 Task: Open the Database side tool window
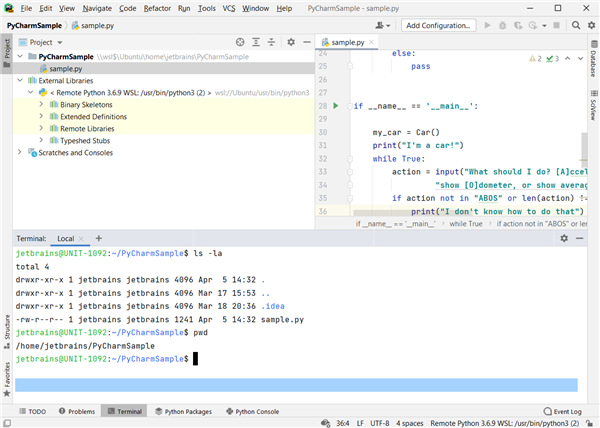point(594,59)
